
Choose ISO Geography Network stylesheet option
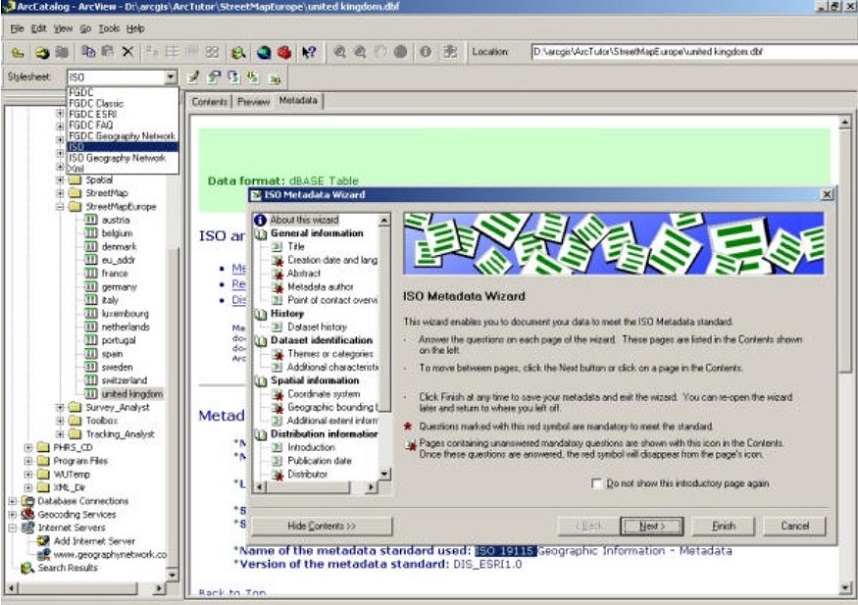tap(123, 158)
